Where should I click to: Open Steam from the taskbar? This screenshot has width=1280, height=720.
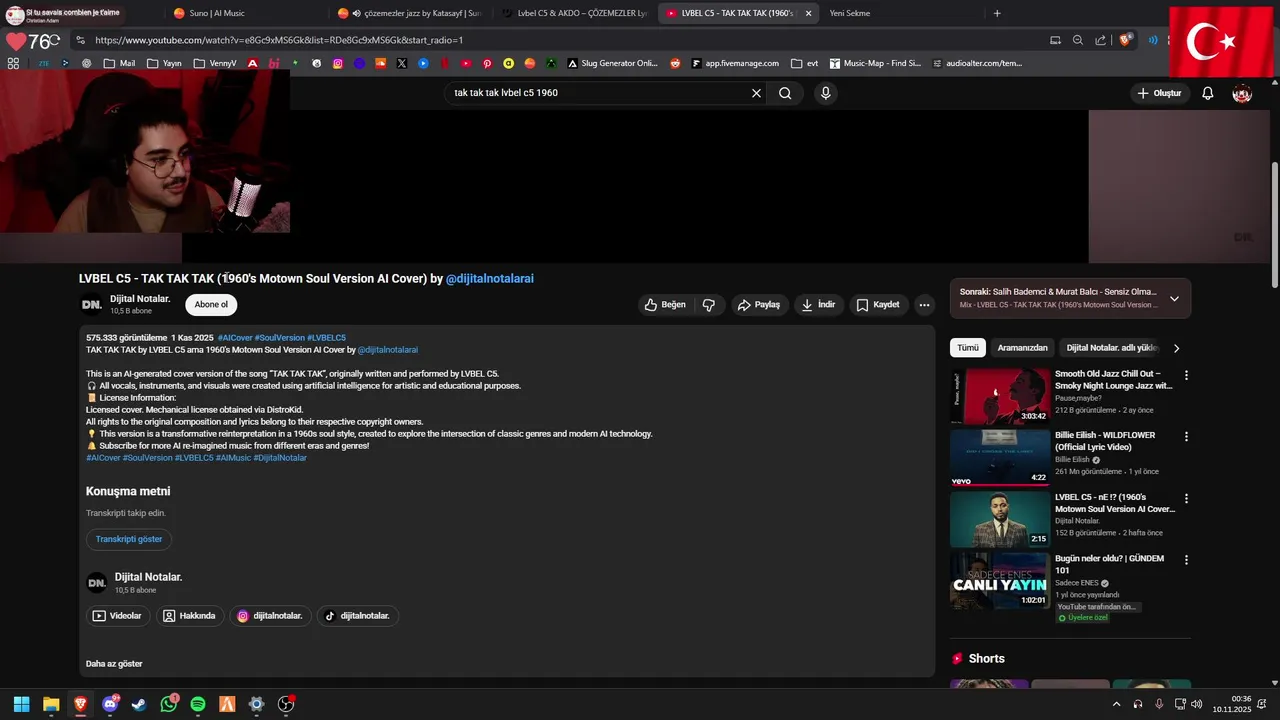(139, 704)
